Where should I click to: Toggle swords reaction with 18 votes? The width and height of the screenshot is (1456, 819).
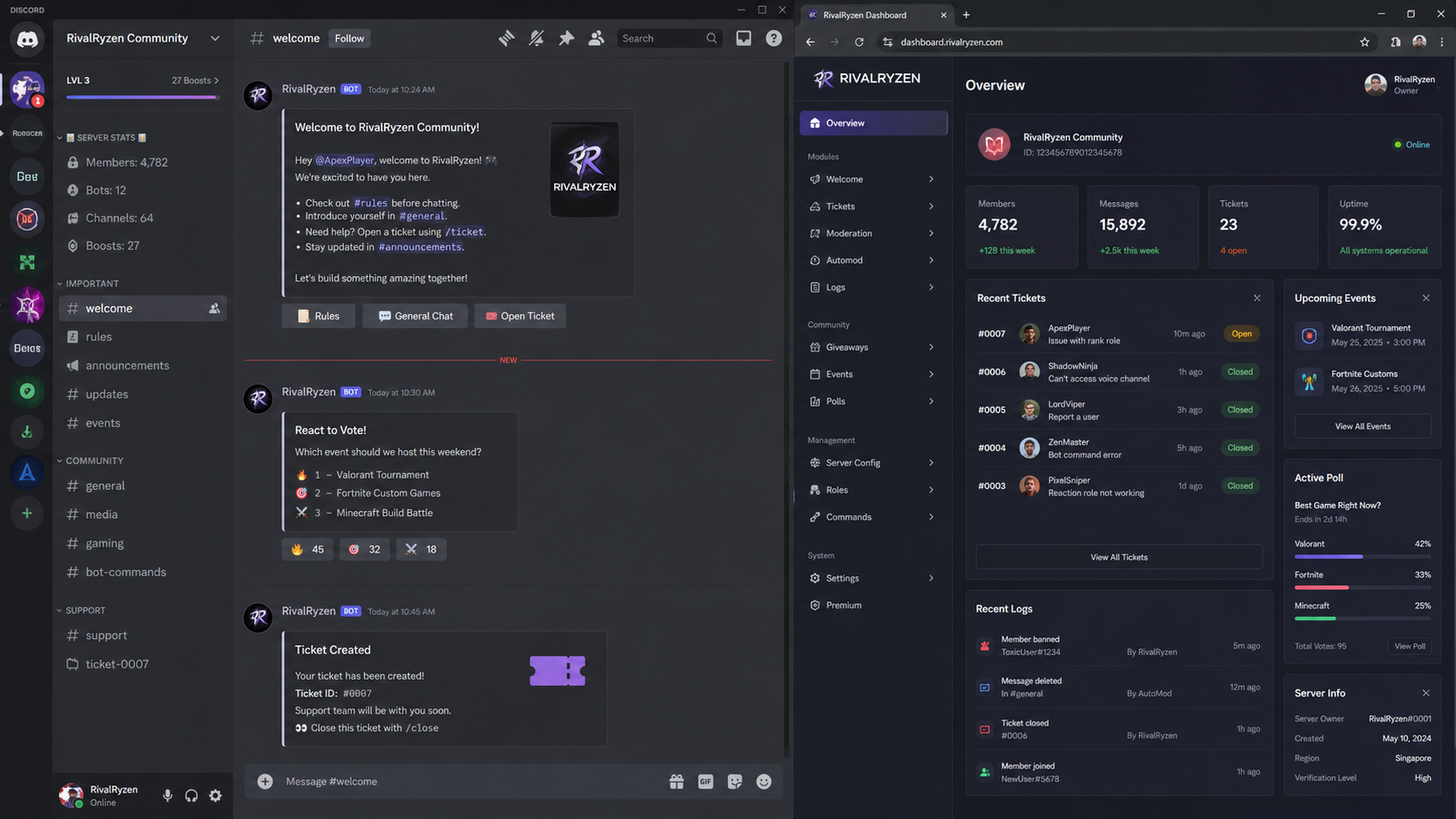(x=421, y=549)
